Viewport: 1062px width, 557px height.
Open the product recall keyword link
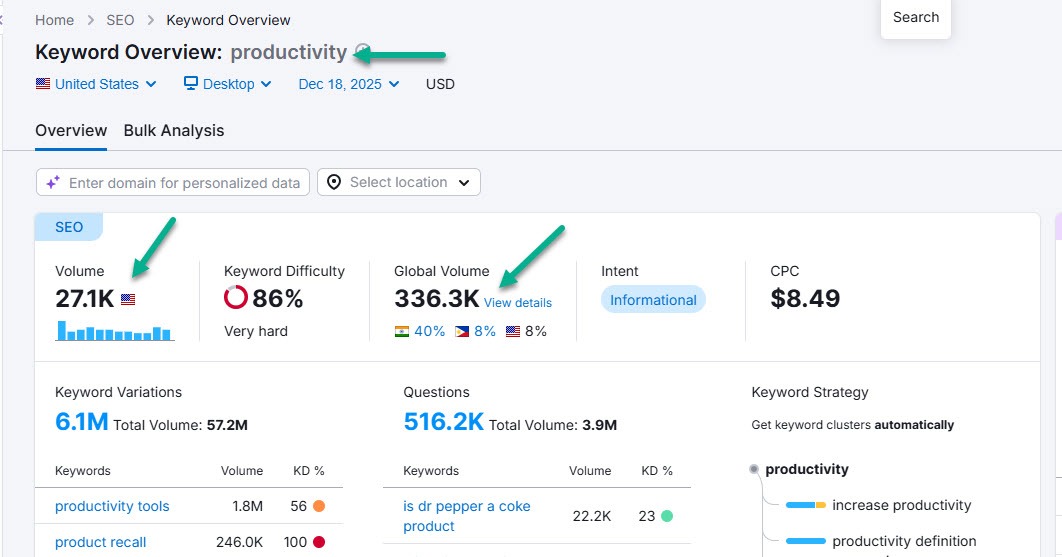coord(100,542)
